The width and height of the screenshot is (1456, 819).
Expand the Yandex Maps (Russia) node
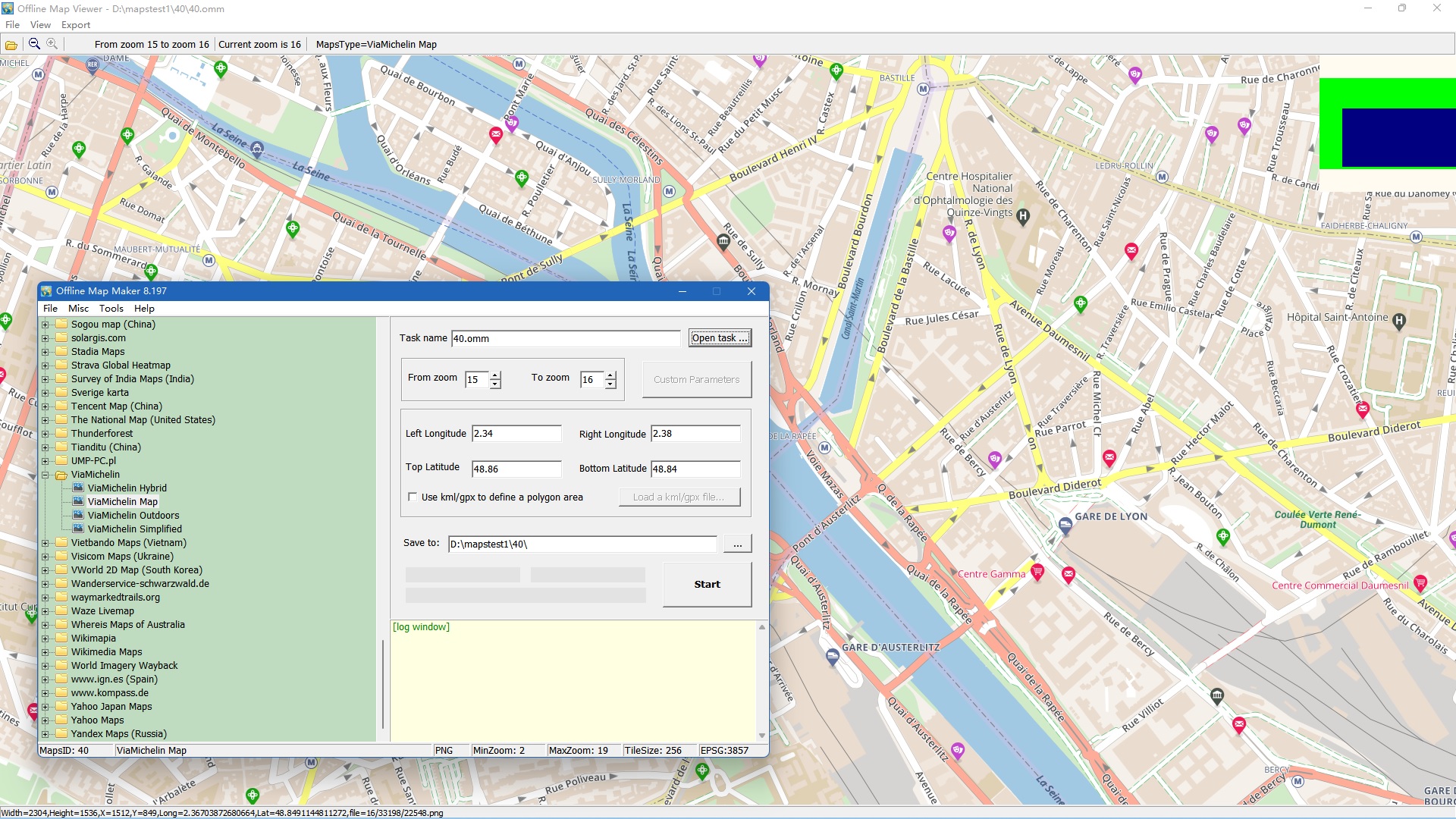click(45, 734)
